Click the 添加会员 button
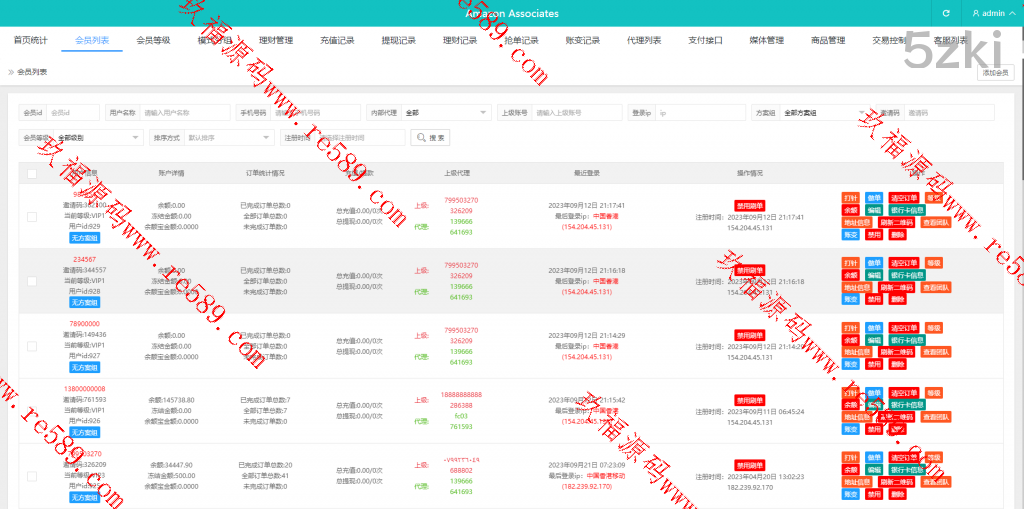The width and height of the screenshot is (1024, 509). 994,73
